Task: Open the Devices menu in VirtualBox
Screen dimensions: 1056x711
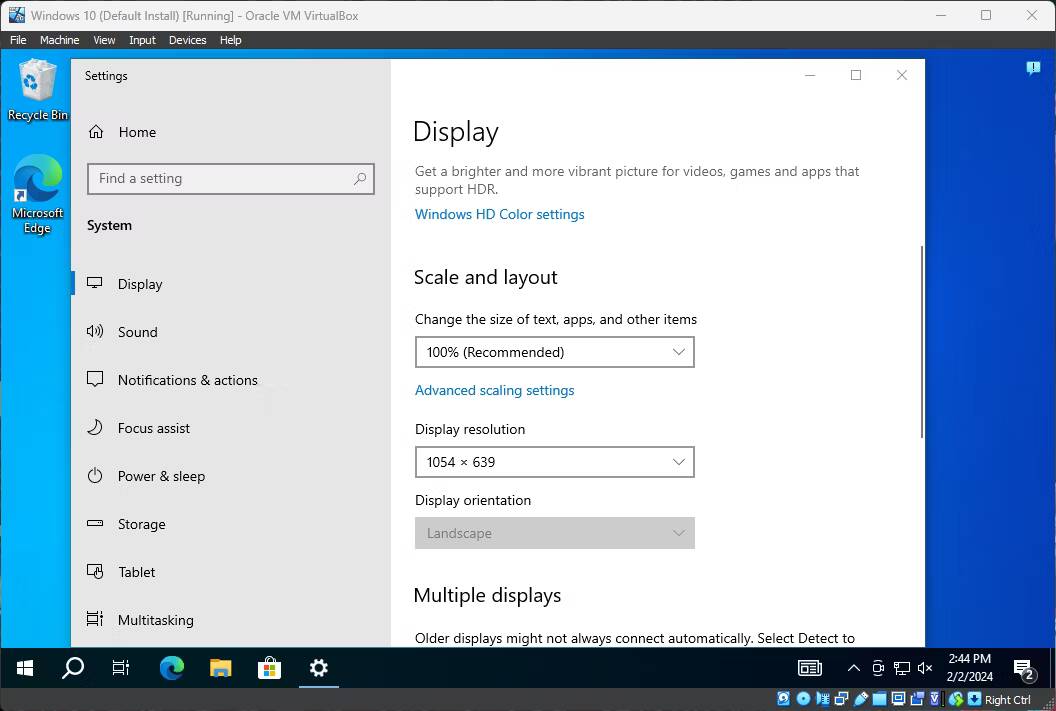Action: (x=187, y=40)
